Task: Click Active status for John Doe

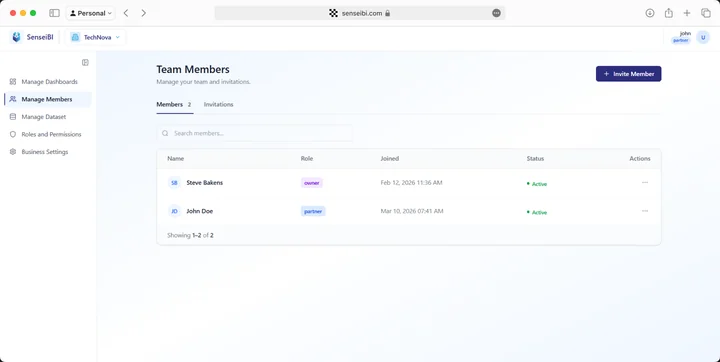Action: tap(537, 212)
